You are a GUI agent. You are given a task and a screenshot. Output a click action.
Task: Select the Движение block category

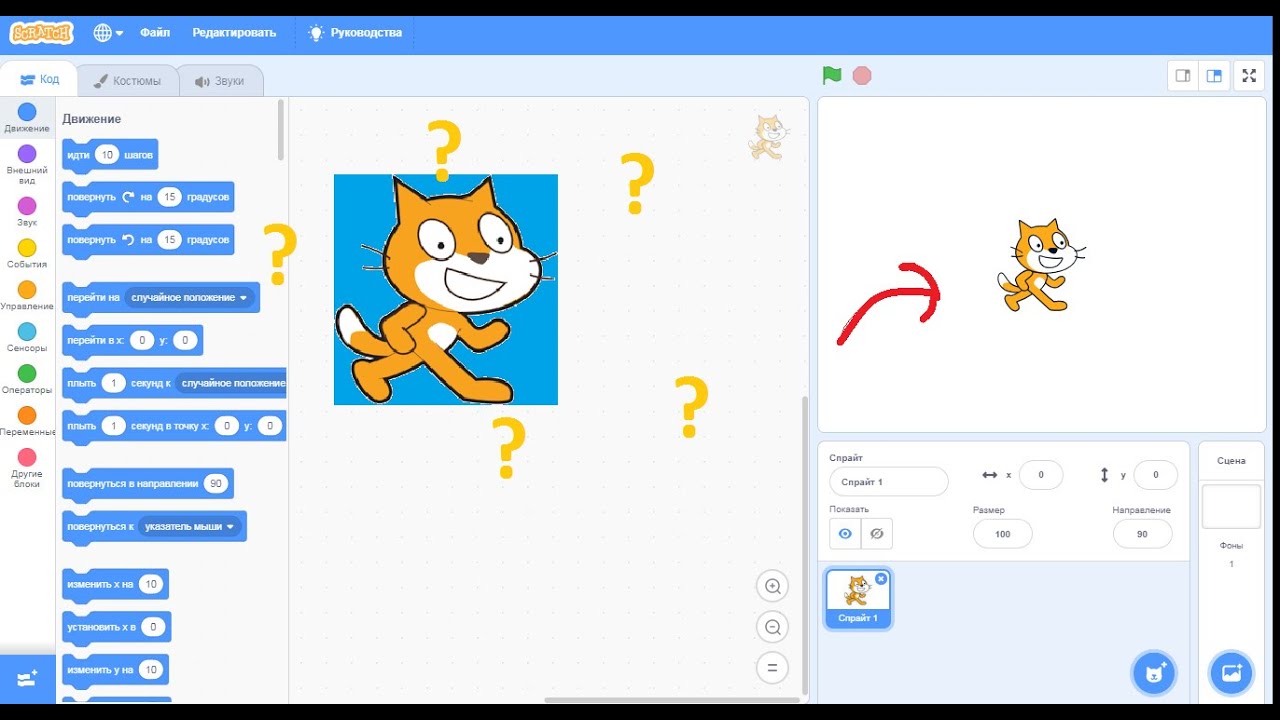[x=27, y=118]
